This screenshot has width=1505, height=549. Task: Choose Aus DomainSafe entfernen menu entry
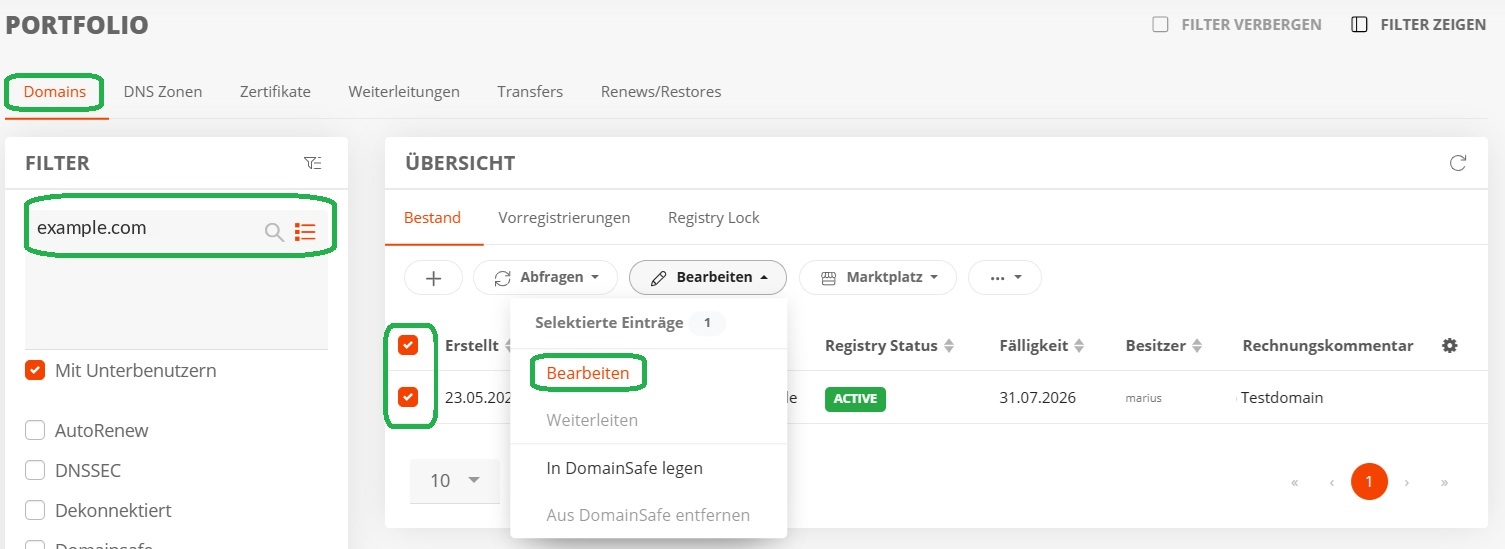[648, 516]
